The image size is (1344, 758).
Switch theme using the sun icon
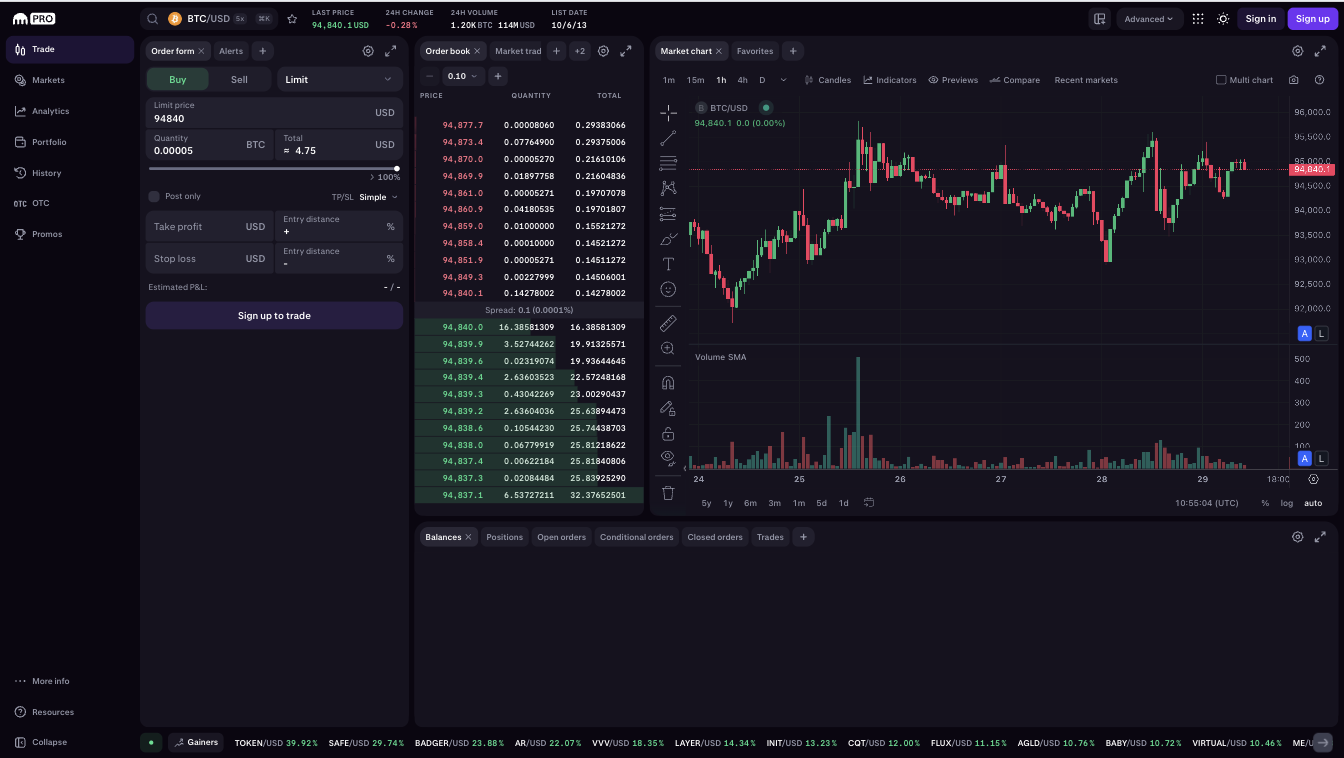point(1223,19)
